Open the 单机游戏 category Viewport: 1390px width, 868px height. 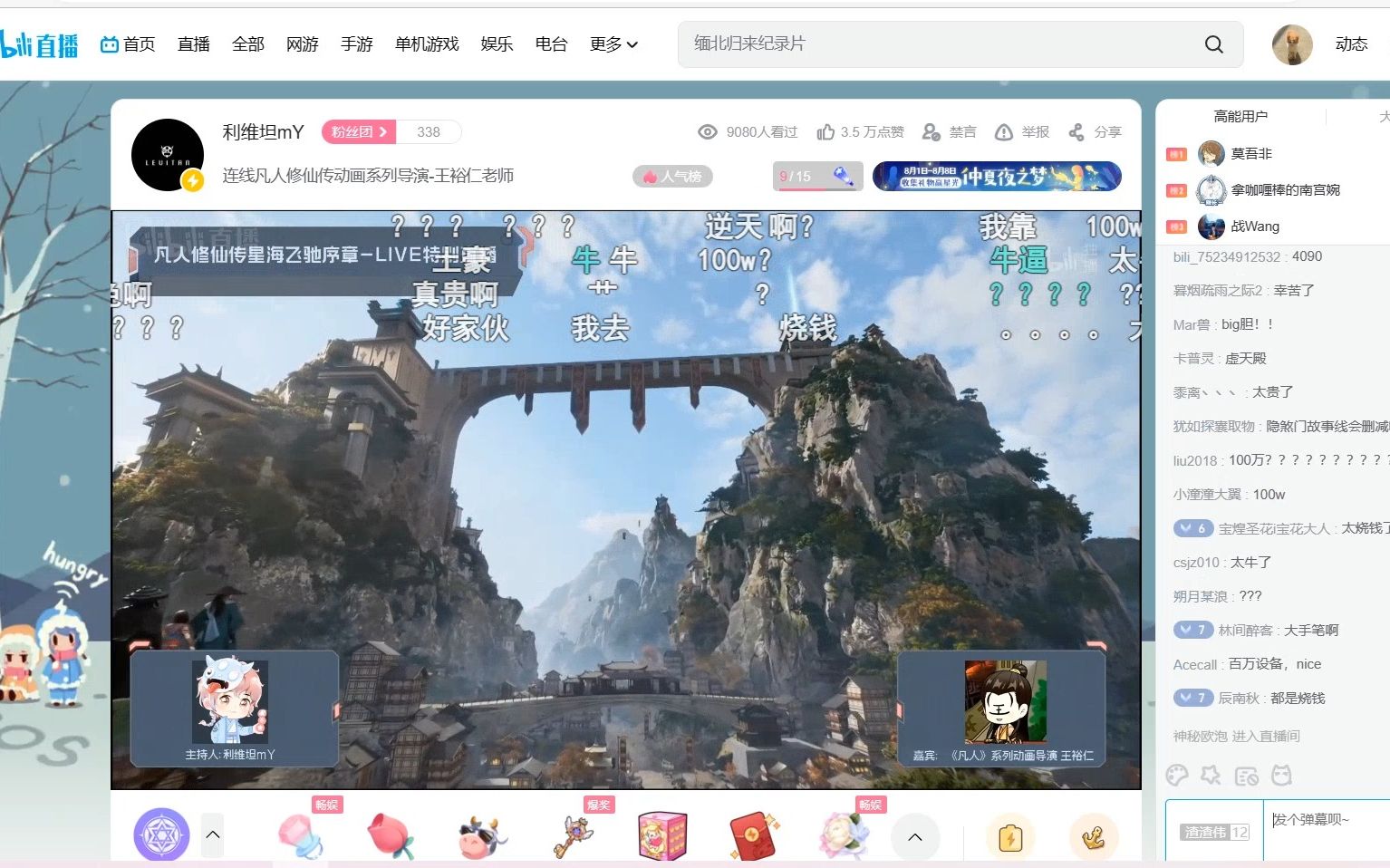coord(427,44)
